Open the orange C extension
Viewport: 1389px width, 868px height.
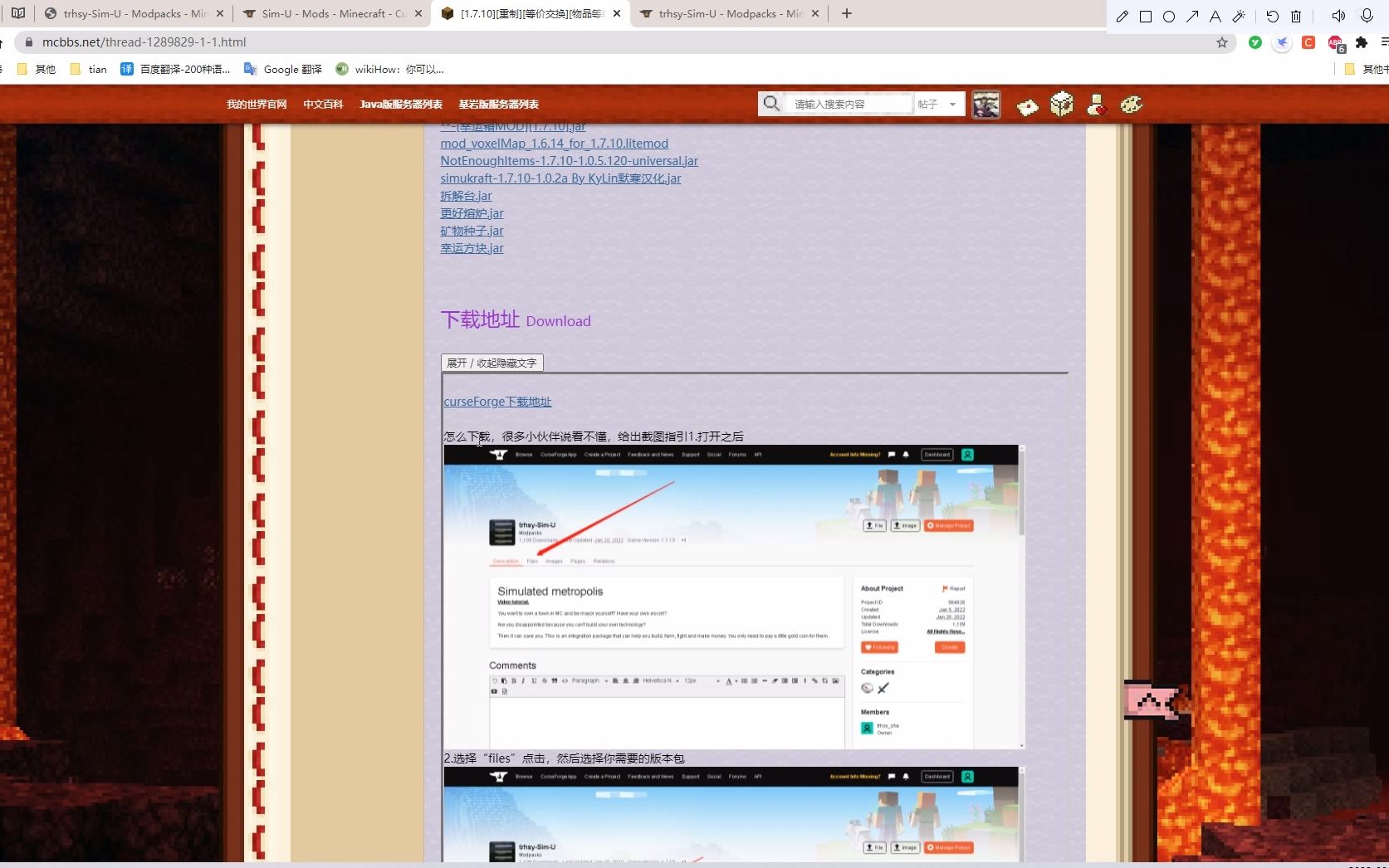point(1308,42)
